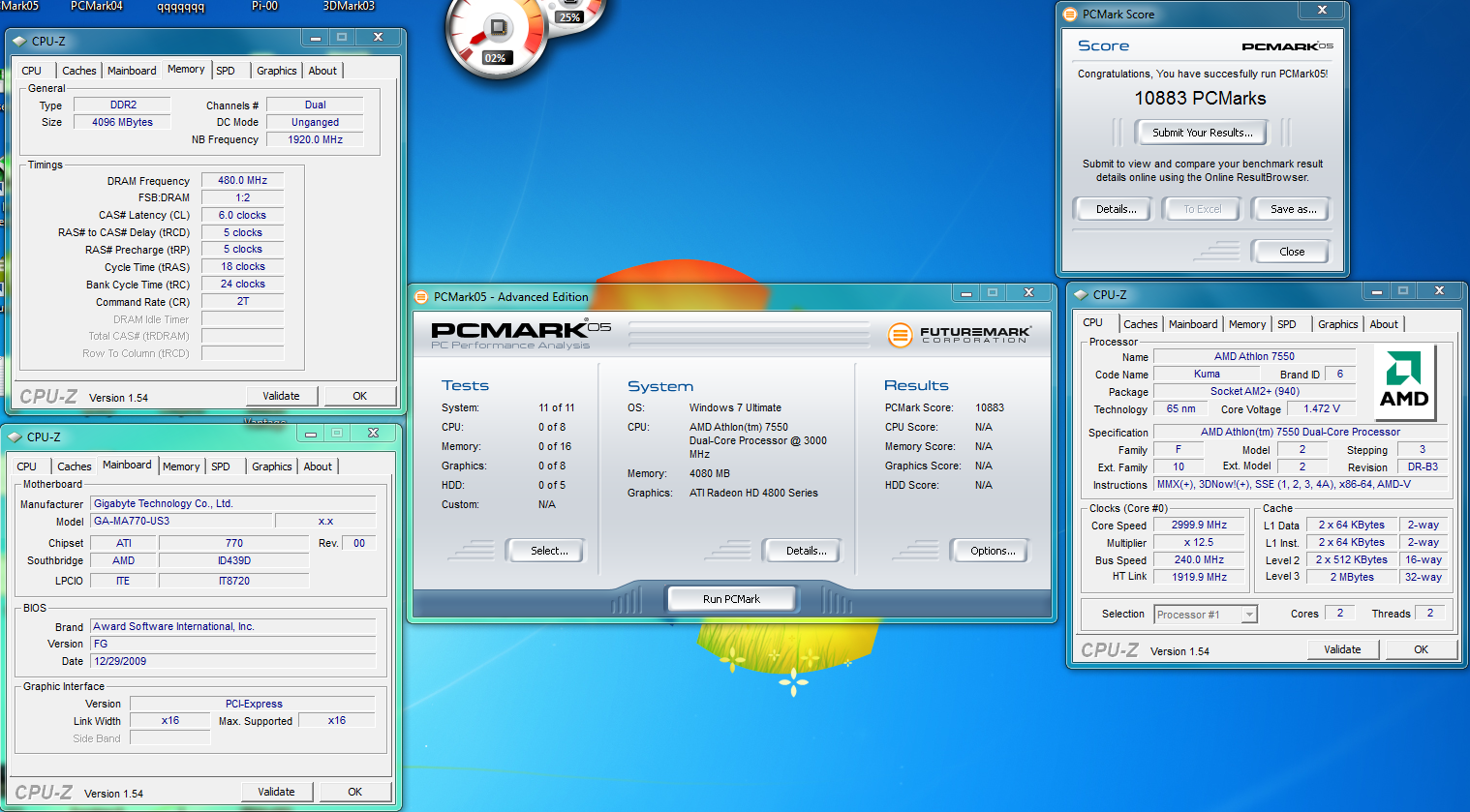
Task: Click the BIOS date 12/29/2009 field
Action: pos(232,661)
